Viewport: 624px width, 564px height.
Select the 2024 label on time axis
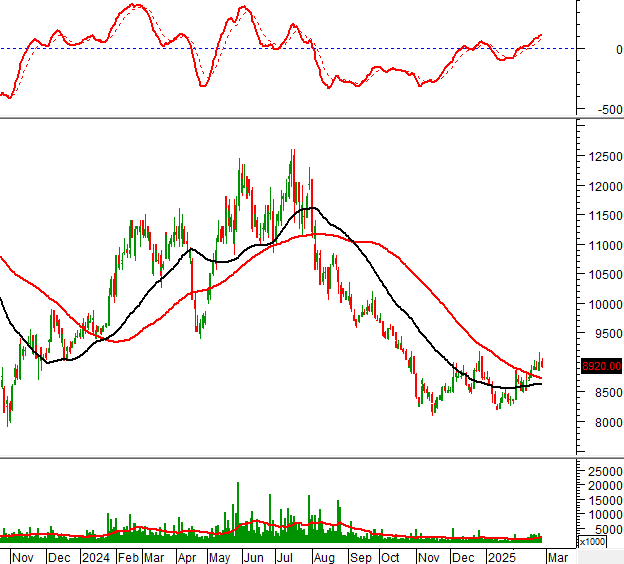(x=96, y=555)
